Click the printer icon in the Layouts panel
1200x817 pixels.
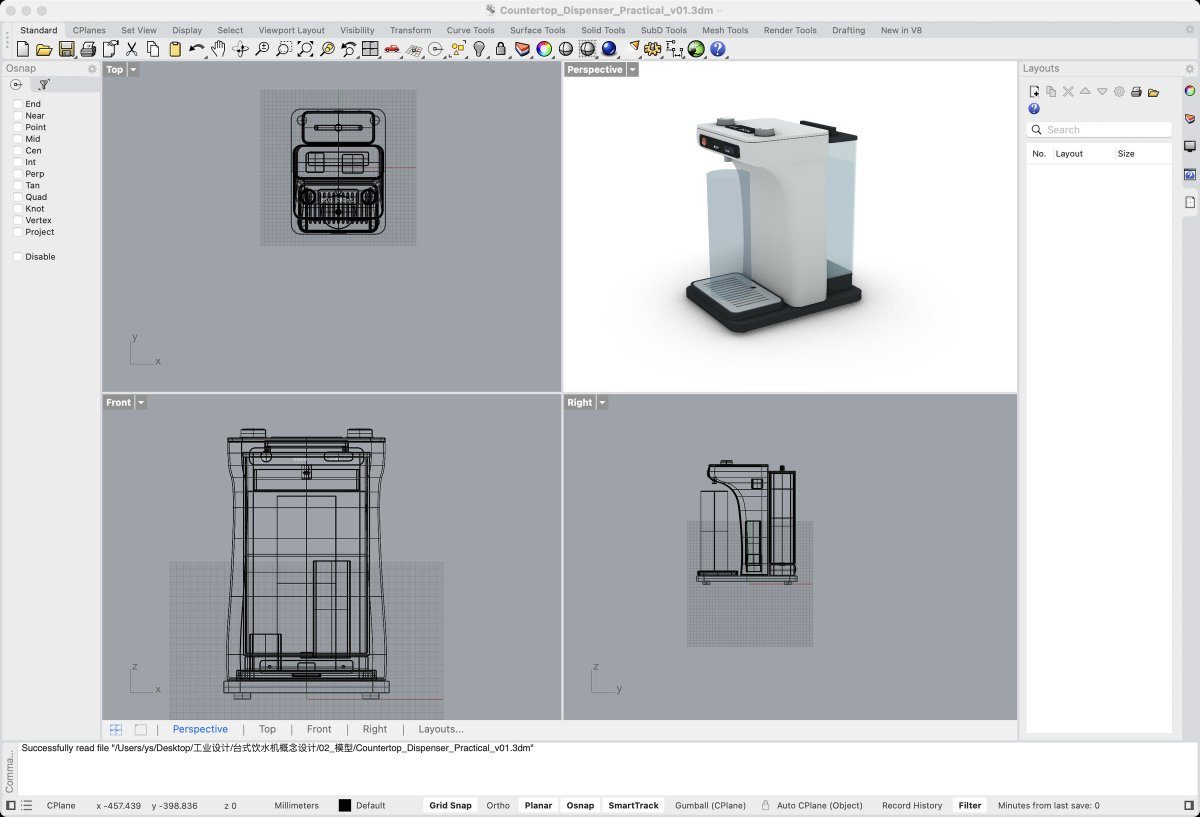tap(1136, 92)
